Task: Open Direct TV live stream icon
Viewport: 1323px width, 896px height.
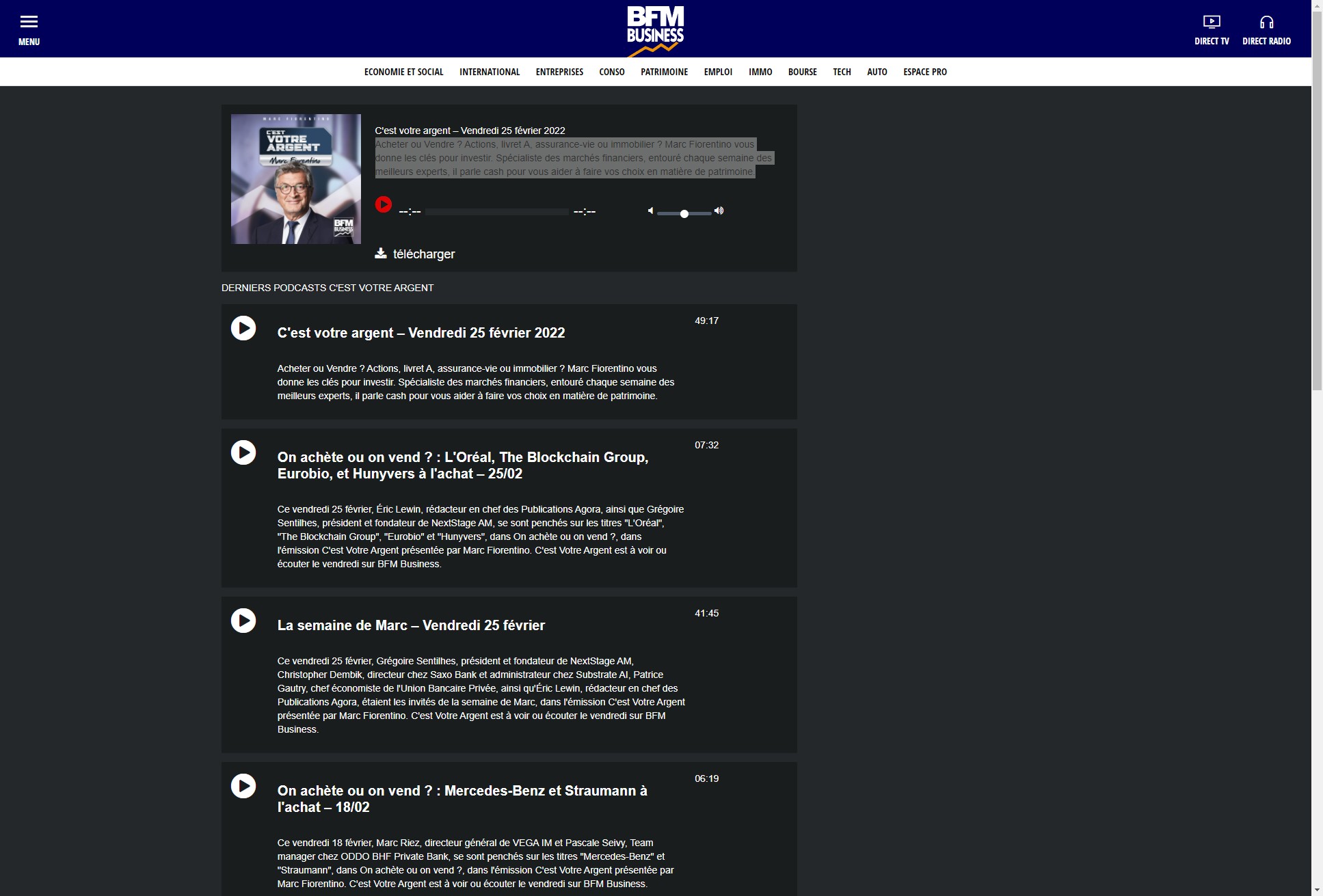Action: pyautogui.click(x=1211, y=22)
